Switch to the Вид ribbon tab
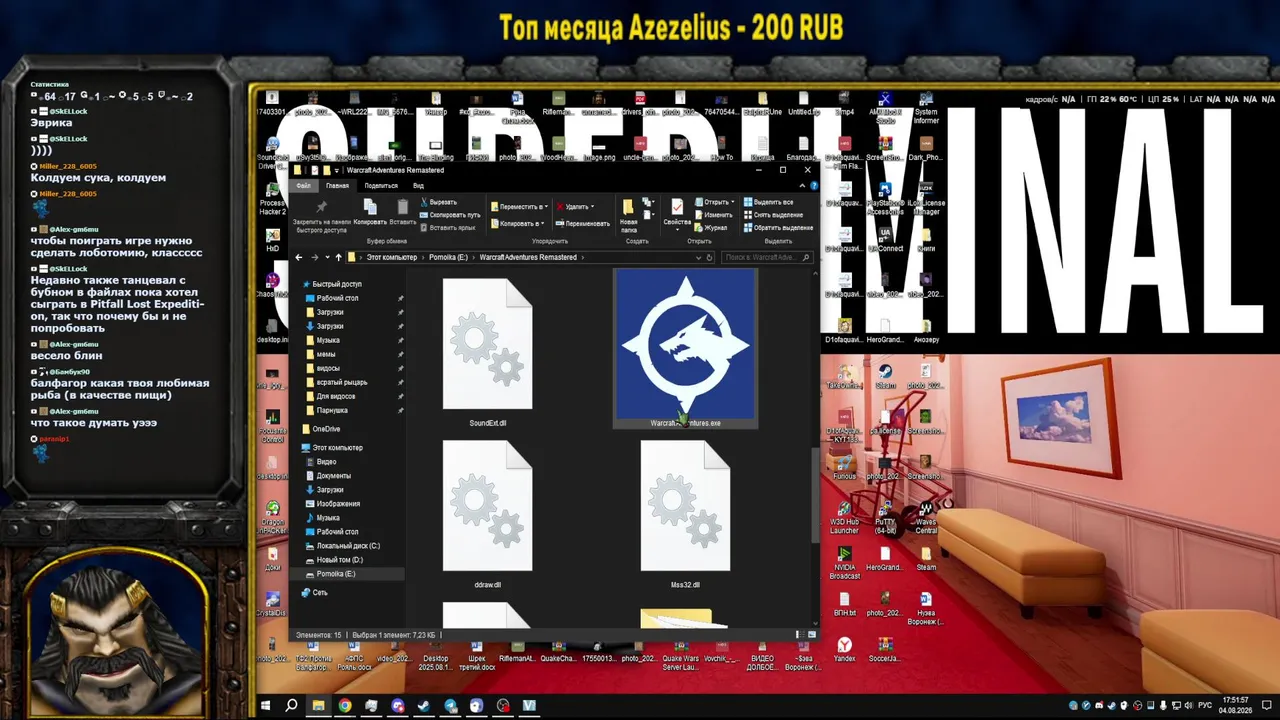 point(419,186)
